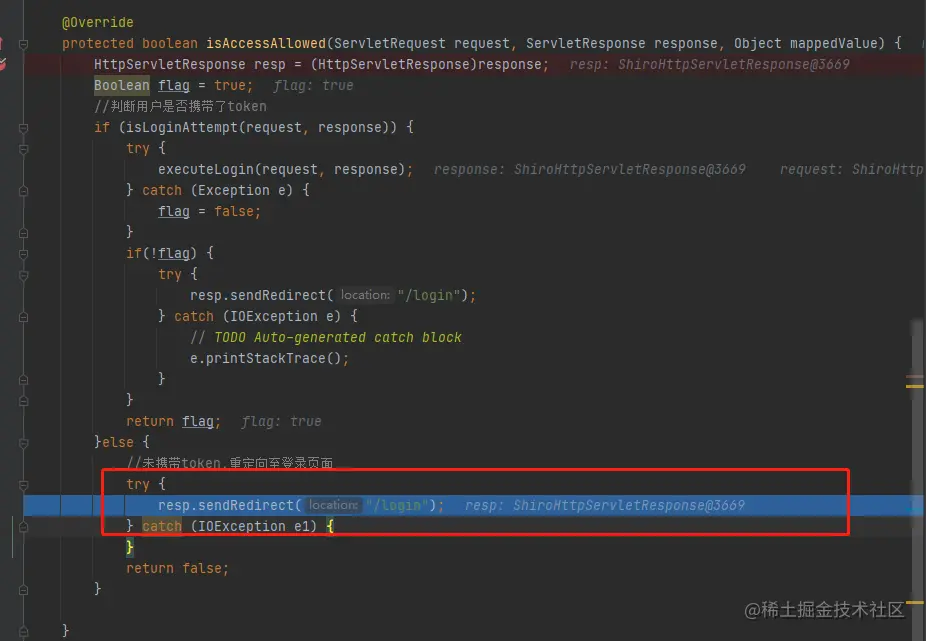The width and height of the screenshot is (926, 641).
Task: Click inline value response: ShiroHttpServletResponse@3669
Action: pos(589,170)
